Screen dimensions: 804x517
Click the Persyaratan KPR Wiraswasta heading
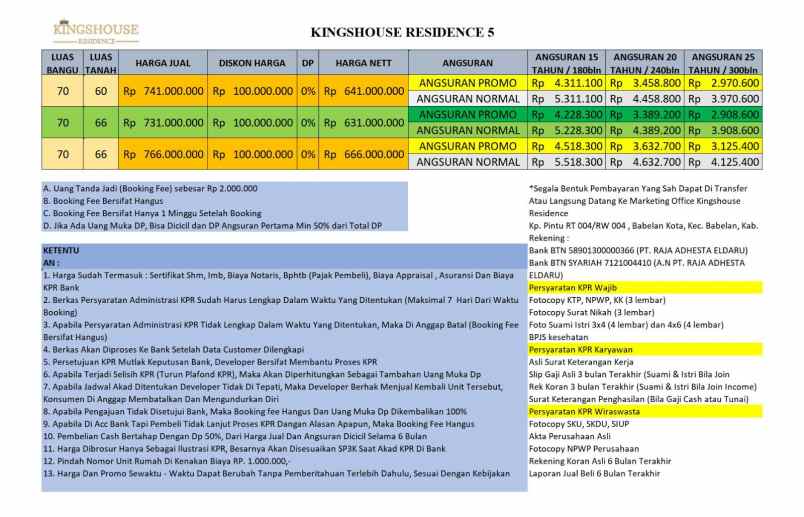(588, 410)
